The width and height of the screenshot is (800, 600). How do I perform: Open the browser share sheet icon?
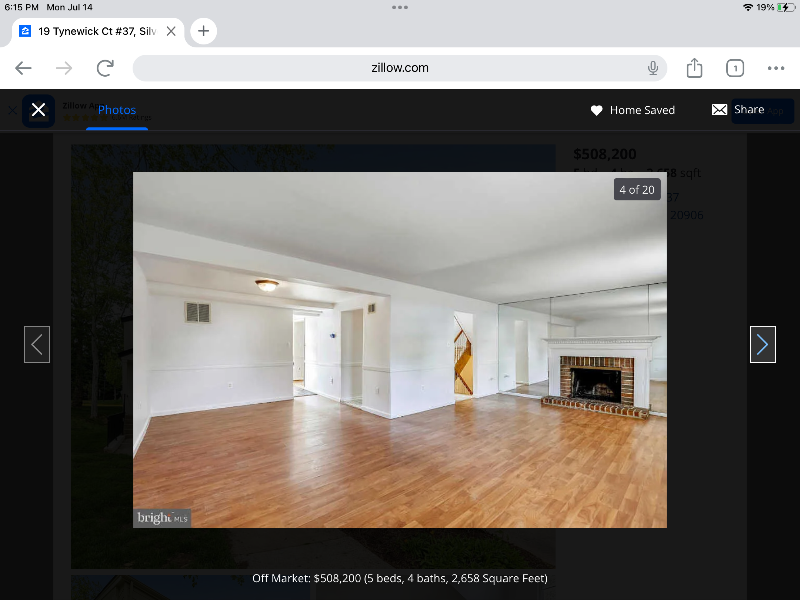694,68
